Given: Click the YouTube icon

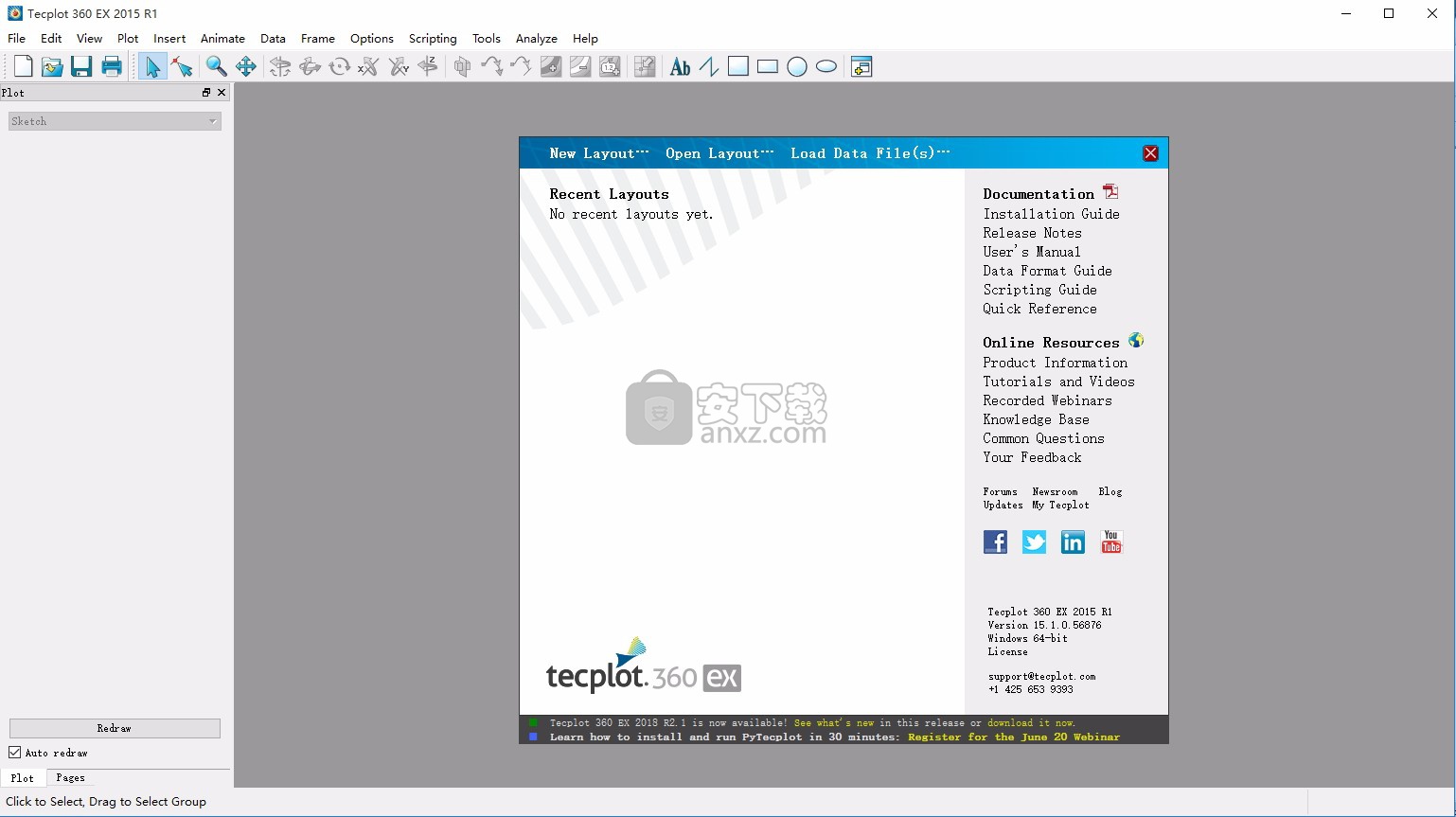Looking at the screenshot, I should coord(1111,542).
